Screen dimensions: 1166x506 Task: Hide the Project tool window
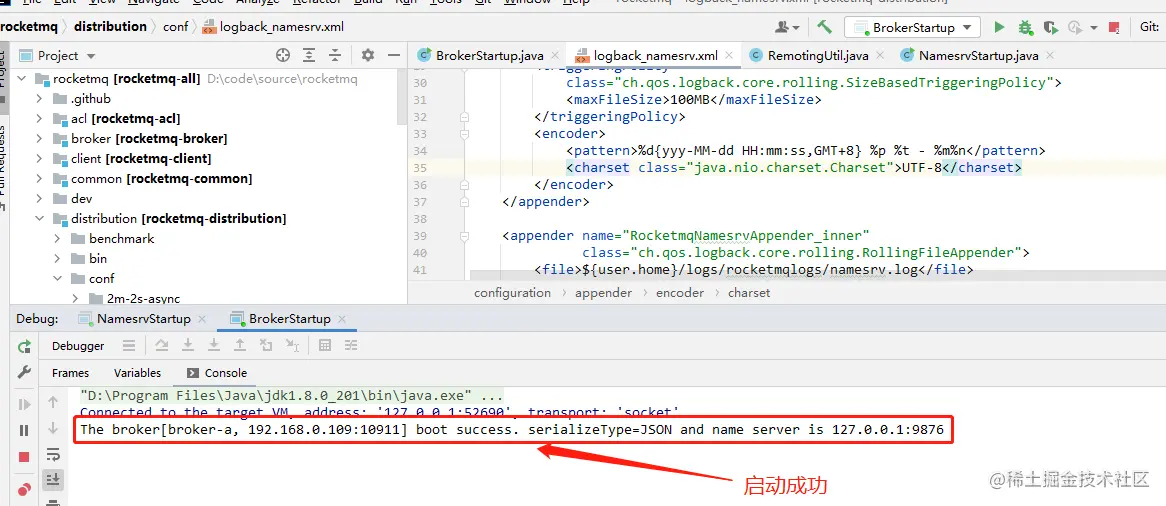(x=394, y=55)
